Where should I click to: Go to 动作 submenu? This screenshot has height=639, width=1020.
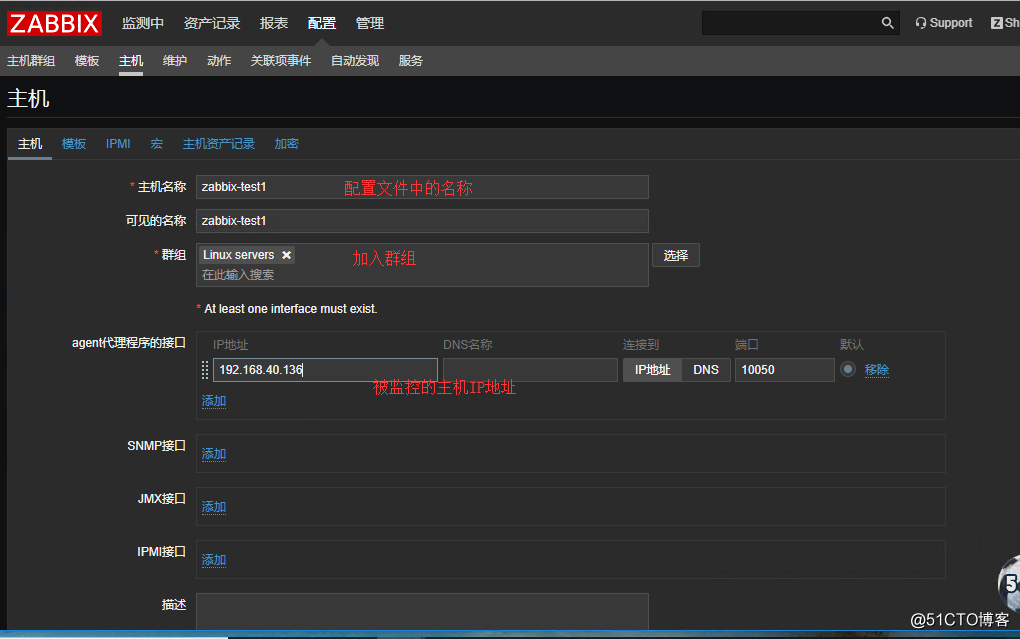(219, 61)
